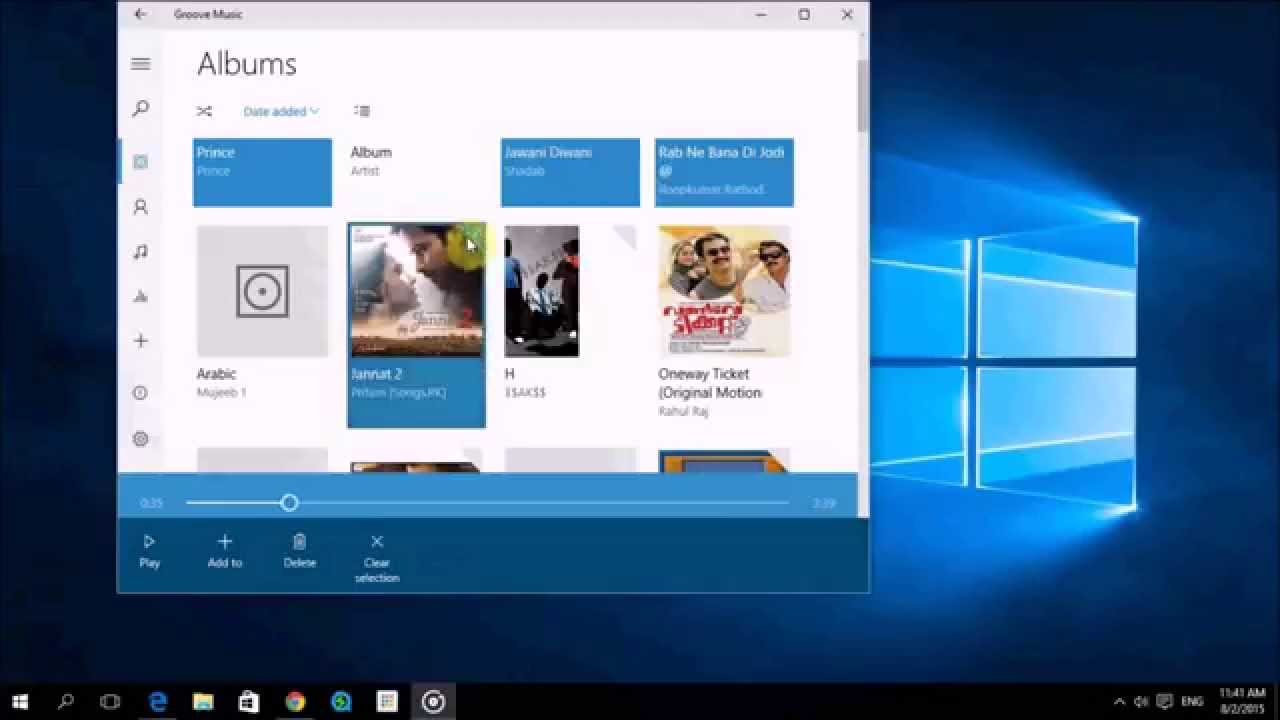Screen dimensions: 1280x720
Task: Clear the current selection
Action: [377, 558]
